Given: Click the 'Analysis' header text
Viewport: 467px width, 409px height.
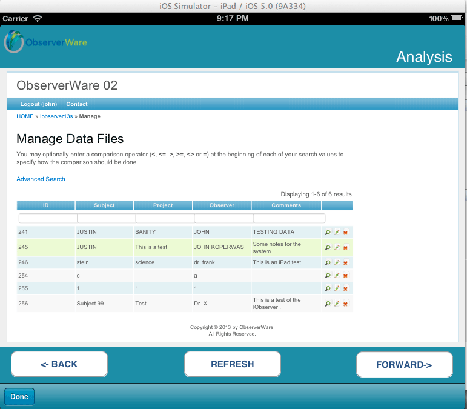Looking at the screenshot, I should 424,57.
